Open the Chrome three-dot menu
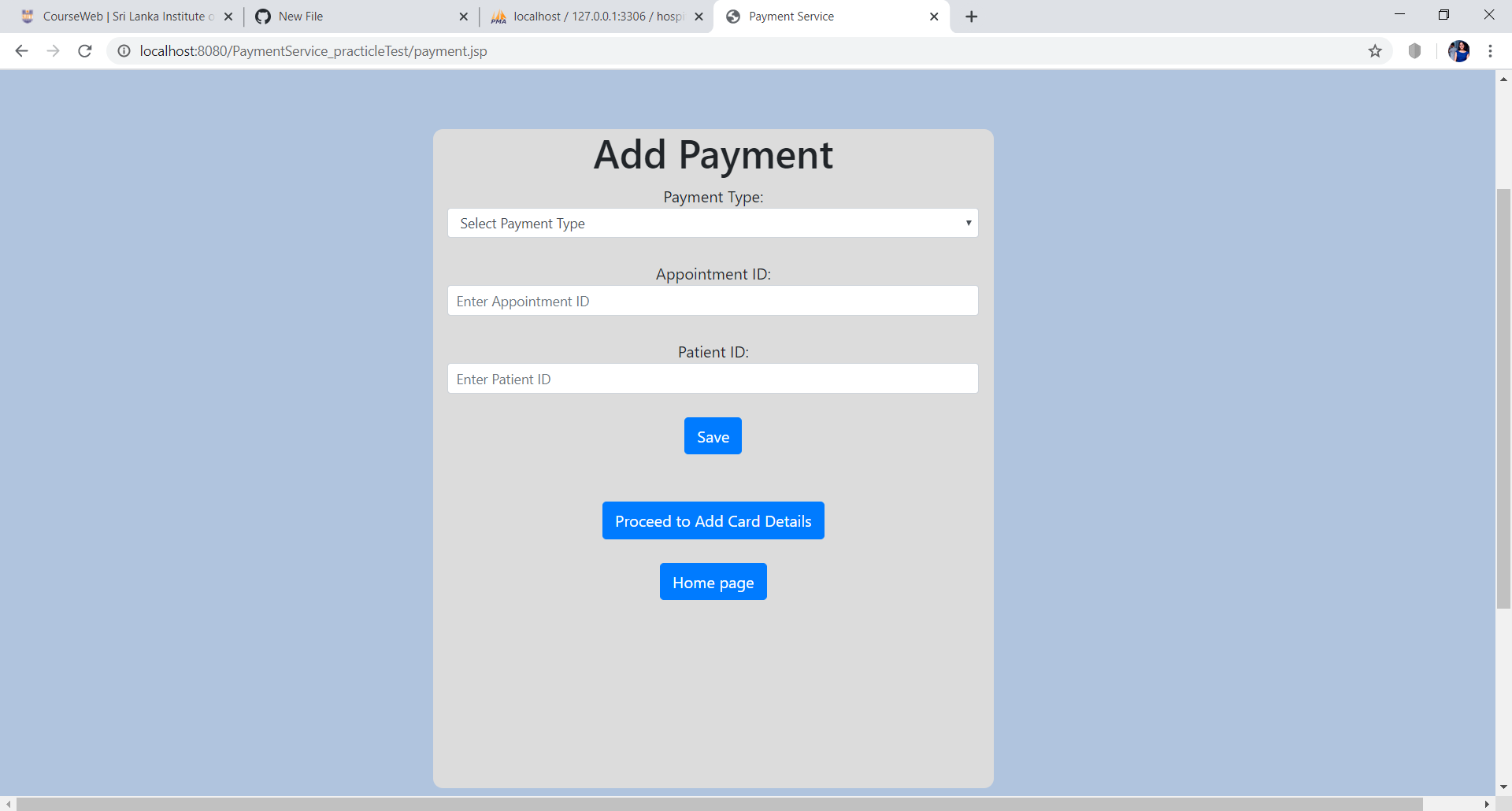Viewport: 1512px width, 811px height. pos(1490,51)
